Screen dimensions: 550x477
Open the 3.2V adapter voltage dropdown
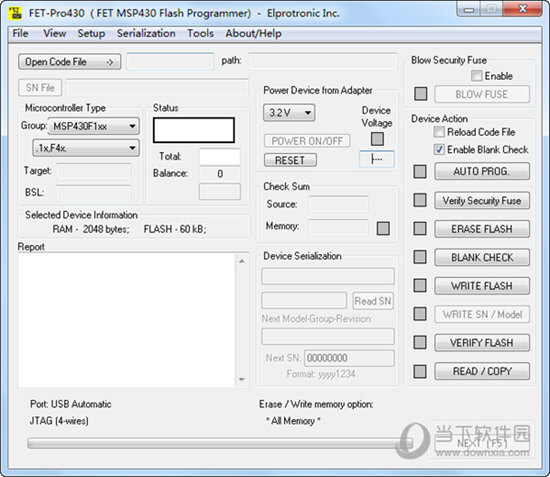click(289, 113)
